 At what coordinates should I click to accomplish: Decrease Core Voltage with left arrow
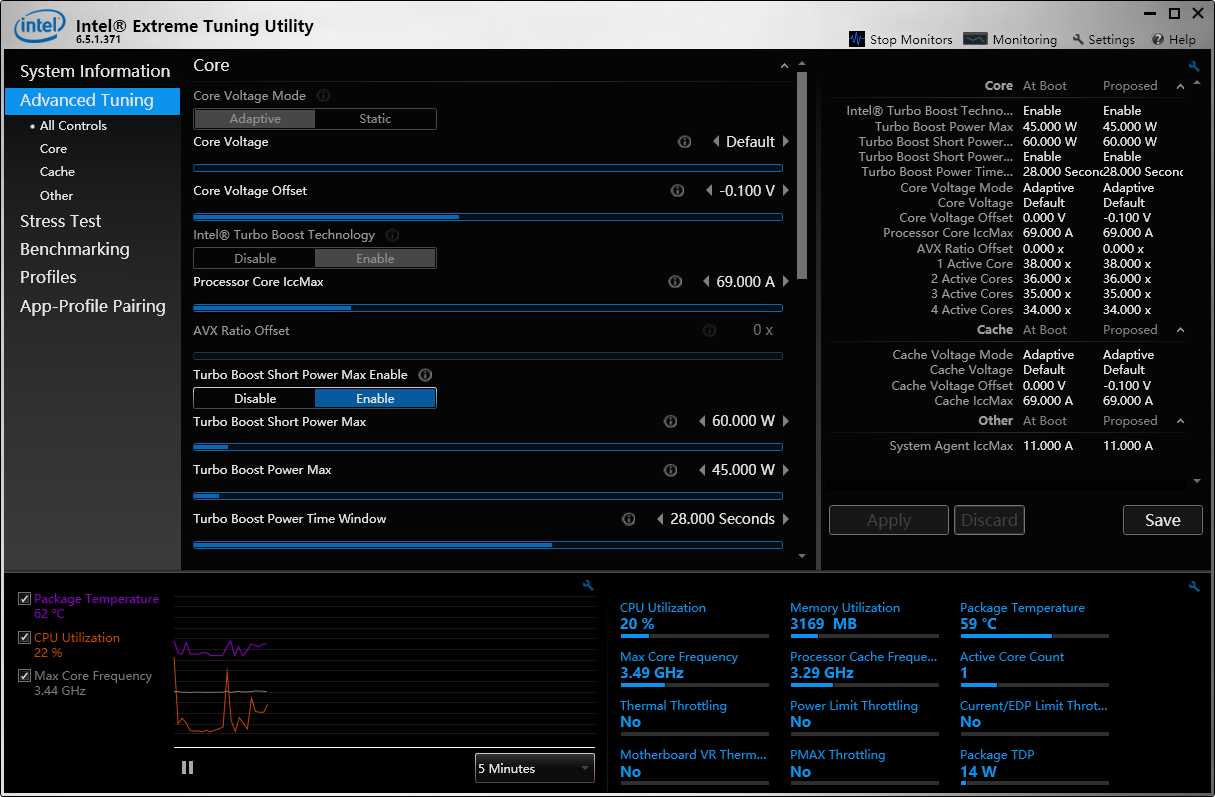pos(716,142)
